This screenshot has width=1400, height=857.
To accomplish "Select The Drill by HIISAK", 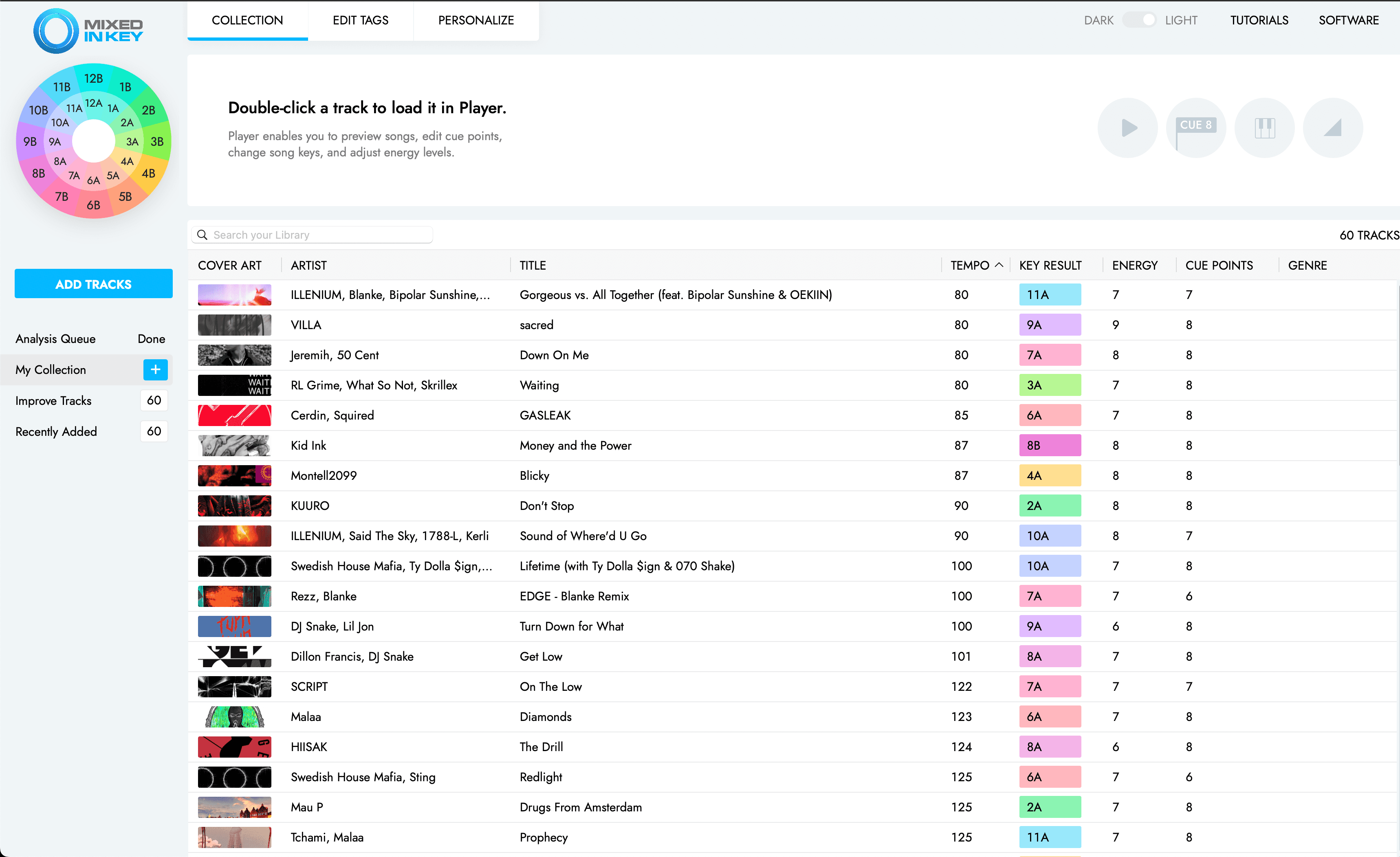I will pos(541,747).
